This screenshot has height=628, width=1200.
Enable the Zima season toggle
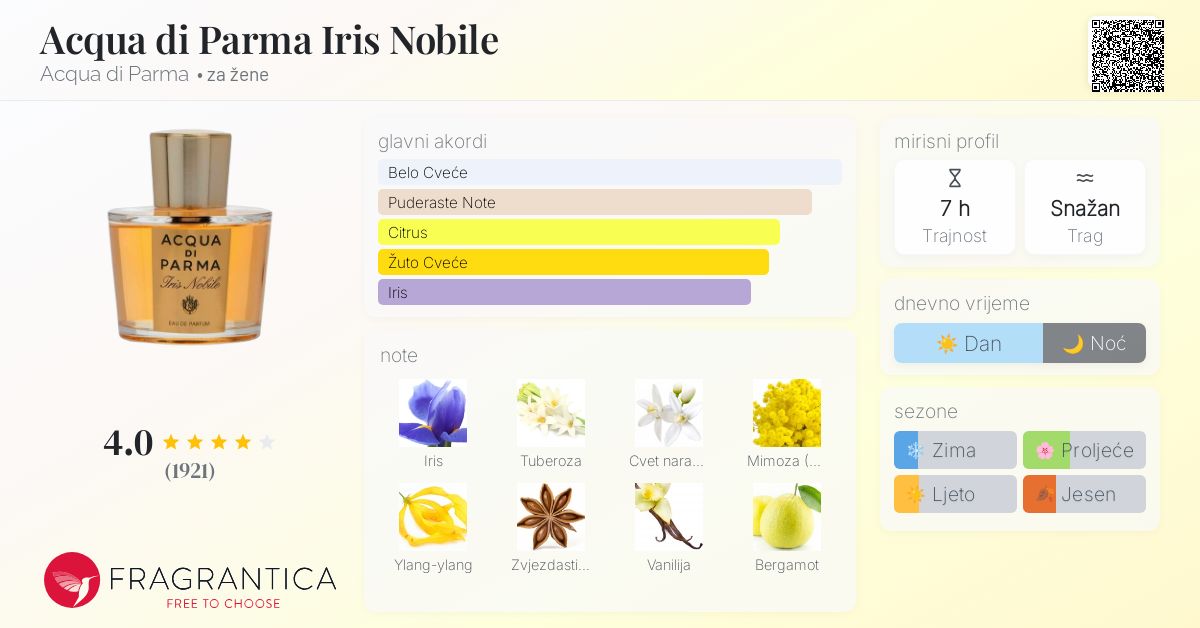click(x=955, y=450)
